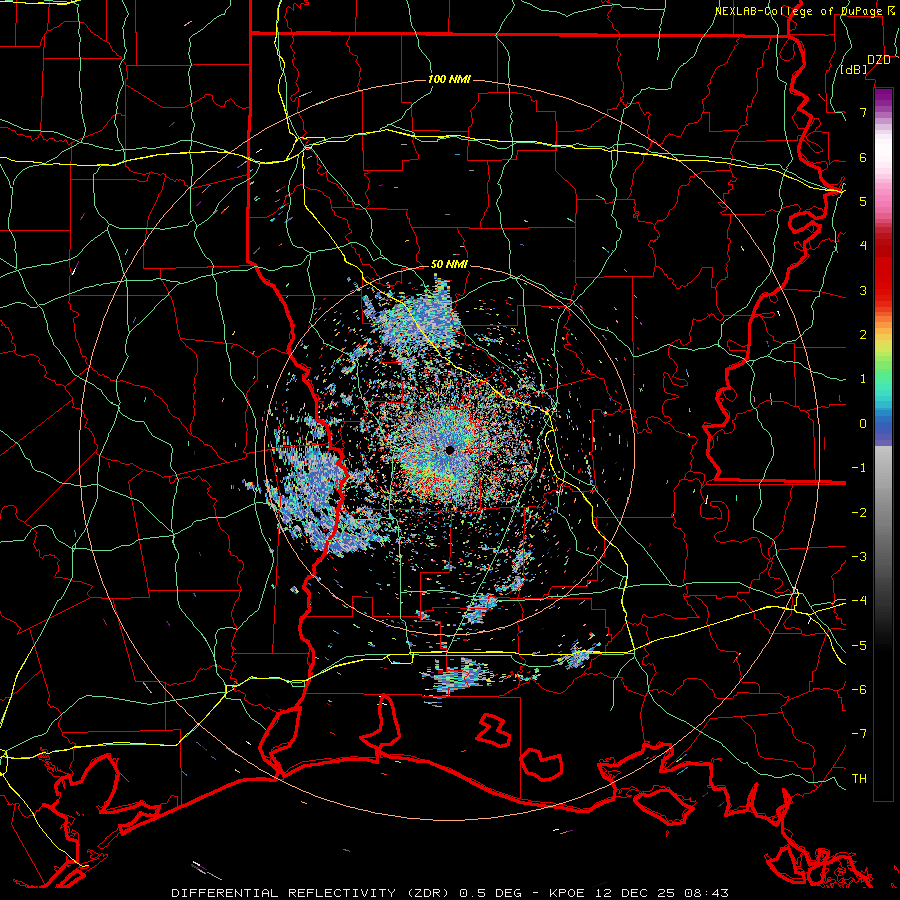The image size is (900, 900).
Task: Click the colorbar value 0 label
Action: (x=863, y=424)
